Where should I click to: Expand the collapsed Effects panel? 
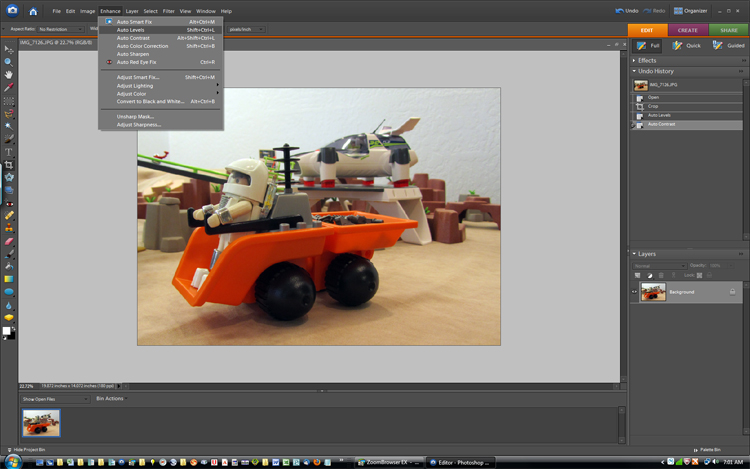tap(635, 60)
